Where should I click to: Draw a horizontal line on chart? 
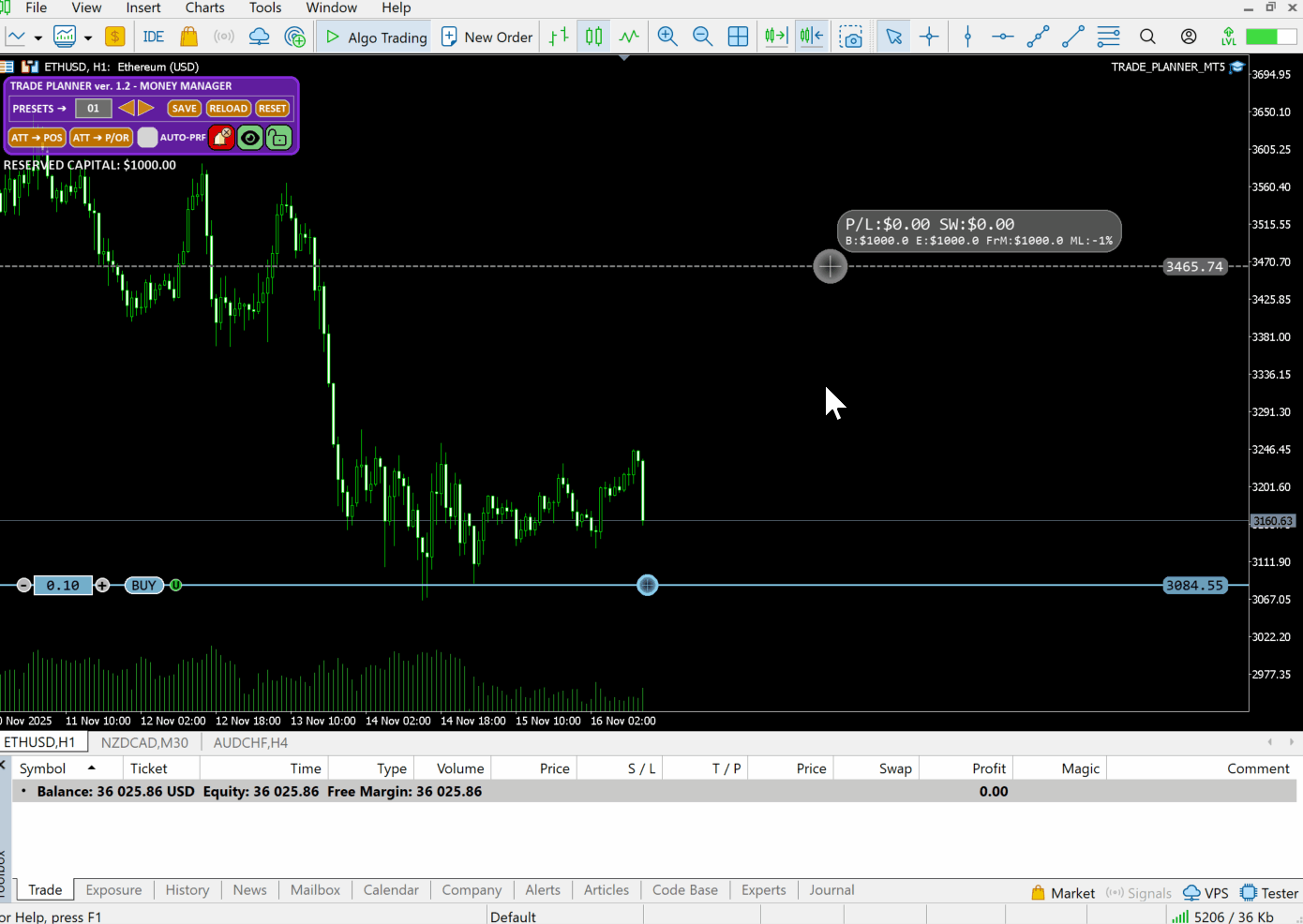point(1003,37)
